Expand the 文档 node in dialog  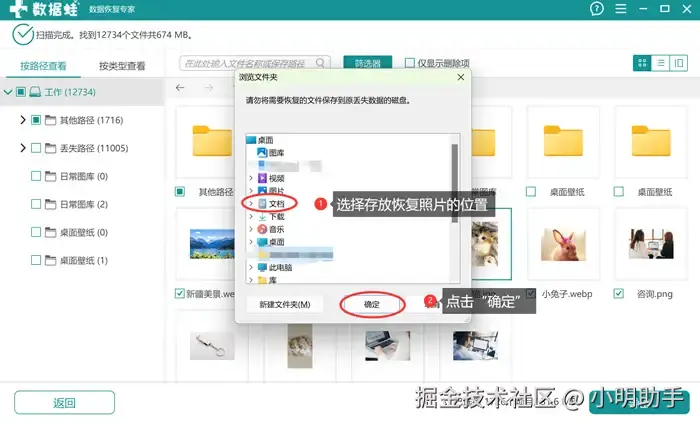[251, 204]
